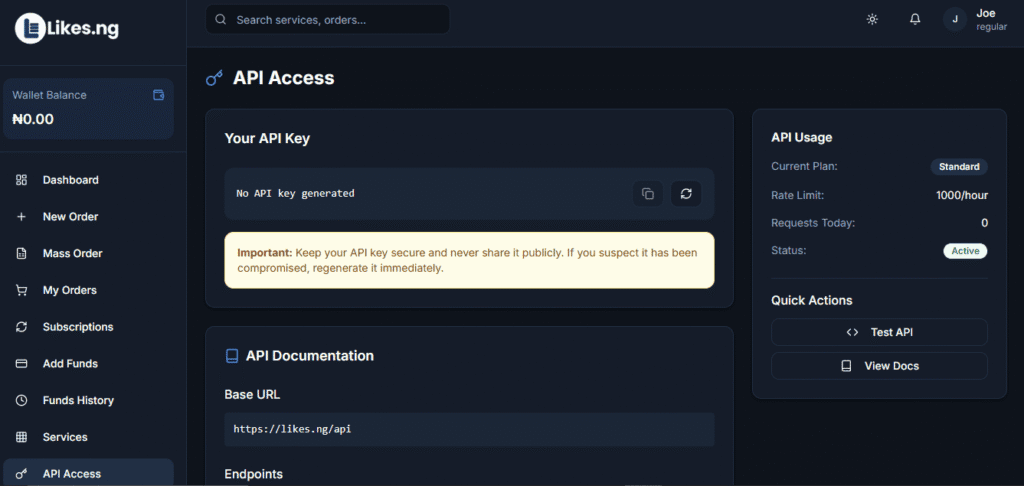Viewport: 1024px width, 486px height.
Task: Open Services list
Action: (x=88, y=437)
